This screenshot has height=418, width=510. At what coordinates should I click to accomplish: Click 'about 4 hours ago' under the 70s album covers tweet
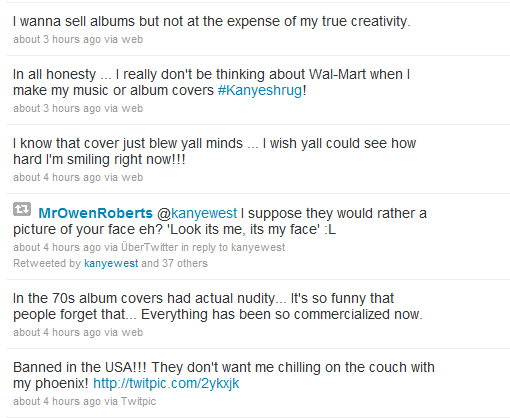pyautogui.click(x=57, y=332)
